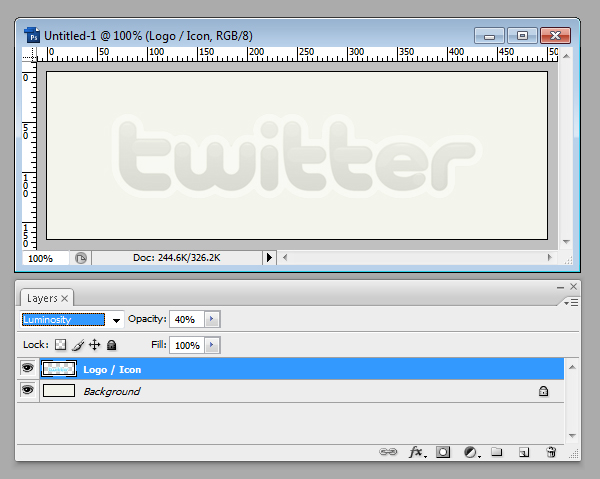Screen dimensions: 600x479
Task: Toggle lock image pixels brush icon
Action: (x=78, y=345)
